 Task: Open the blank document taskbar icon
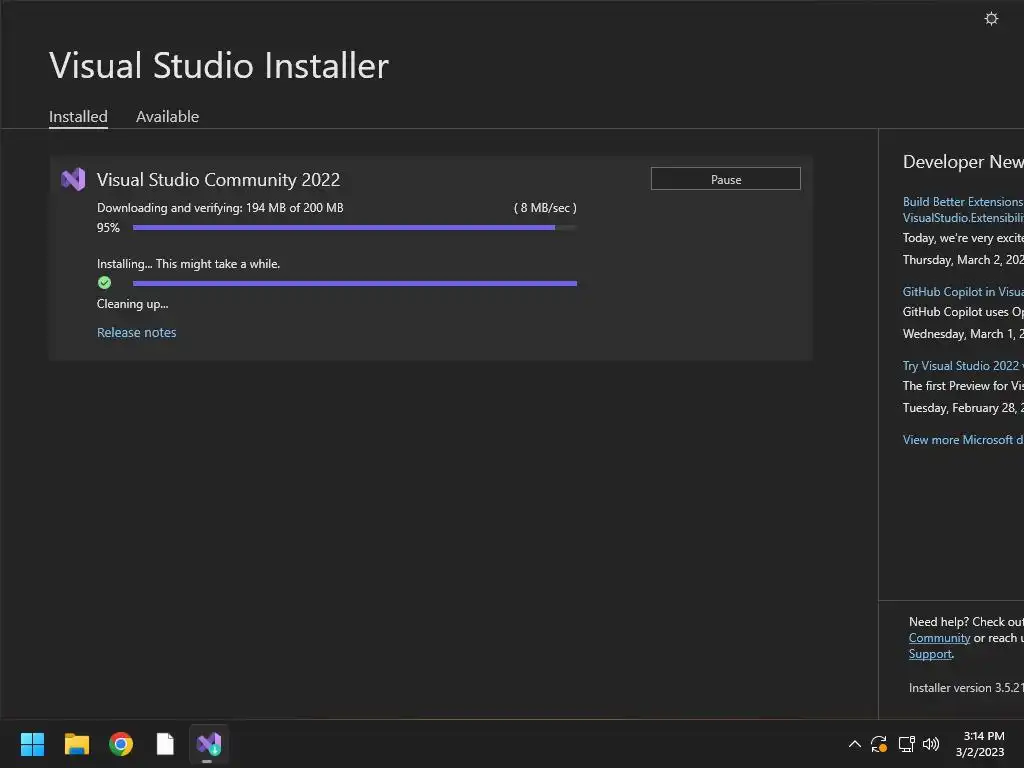pos(165,744)
